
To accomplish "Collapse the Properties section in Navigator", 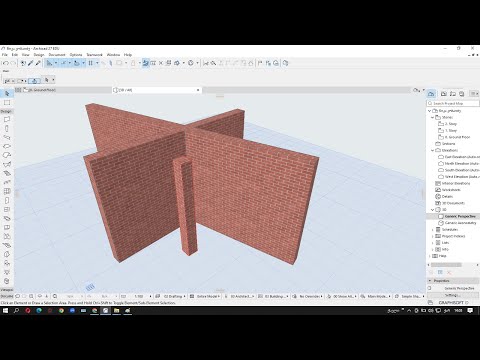I will [x=430, y=281].
